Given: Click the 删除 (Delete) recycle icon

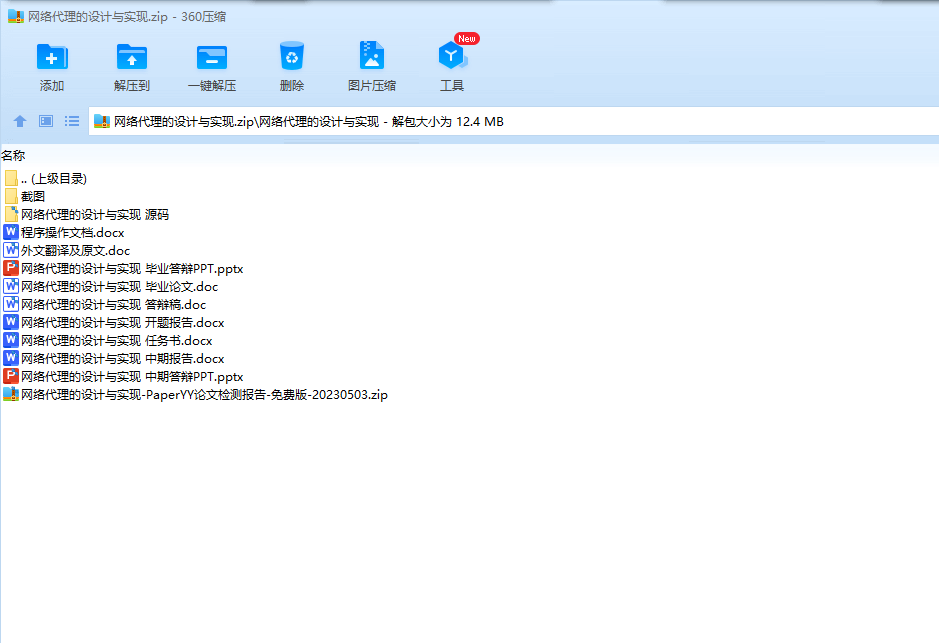Looking at the screenshot, I should tap(292, 56).
